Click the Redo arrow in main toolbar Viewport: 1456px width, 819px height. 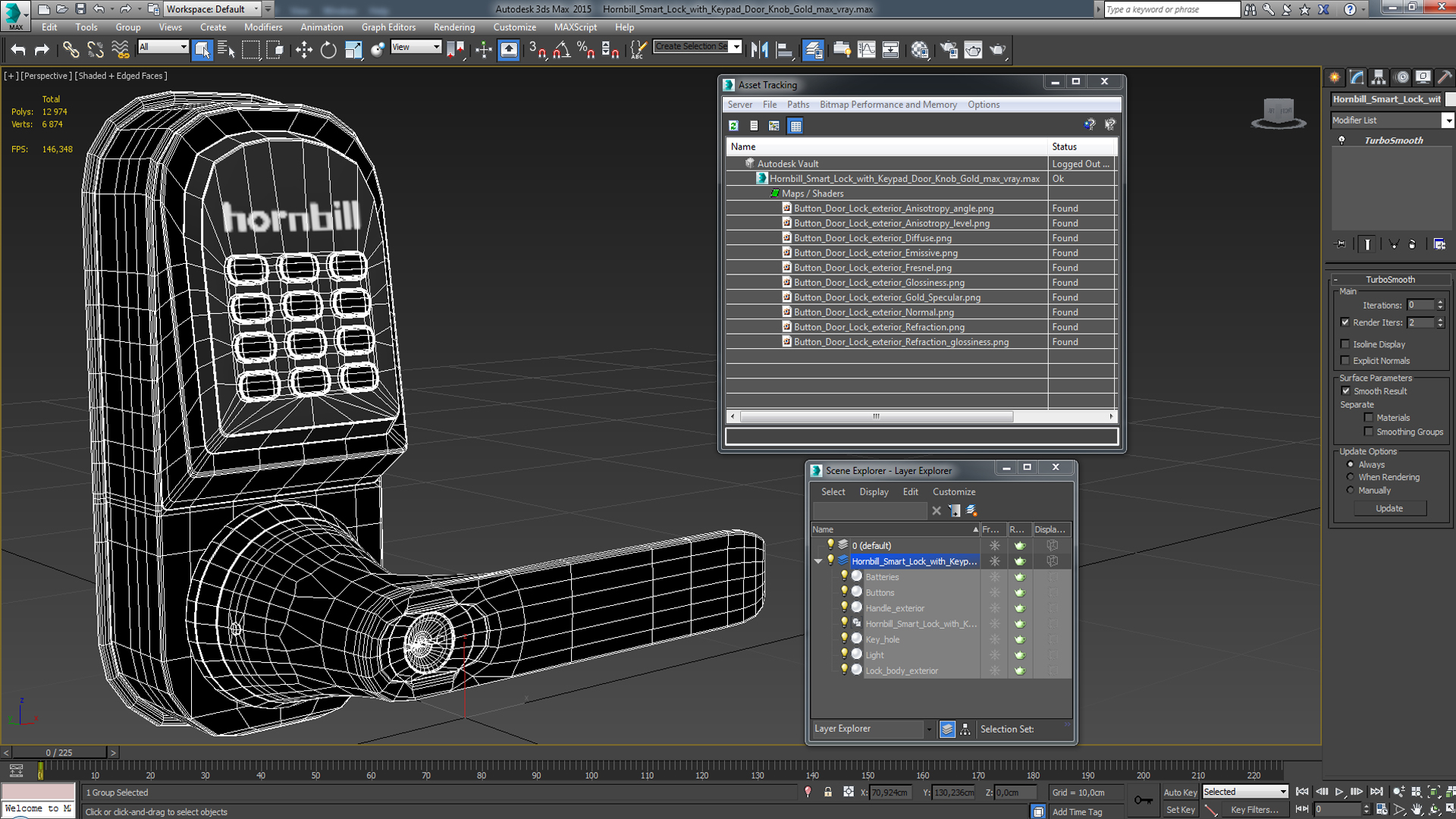pyautogui.click(x=42, y=50)
